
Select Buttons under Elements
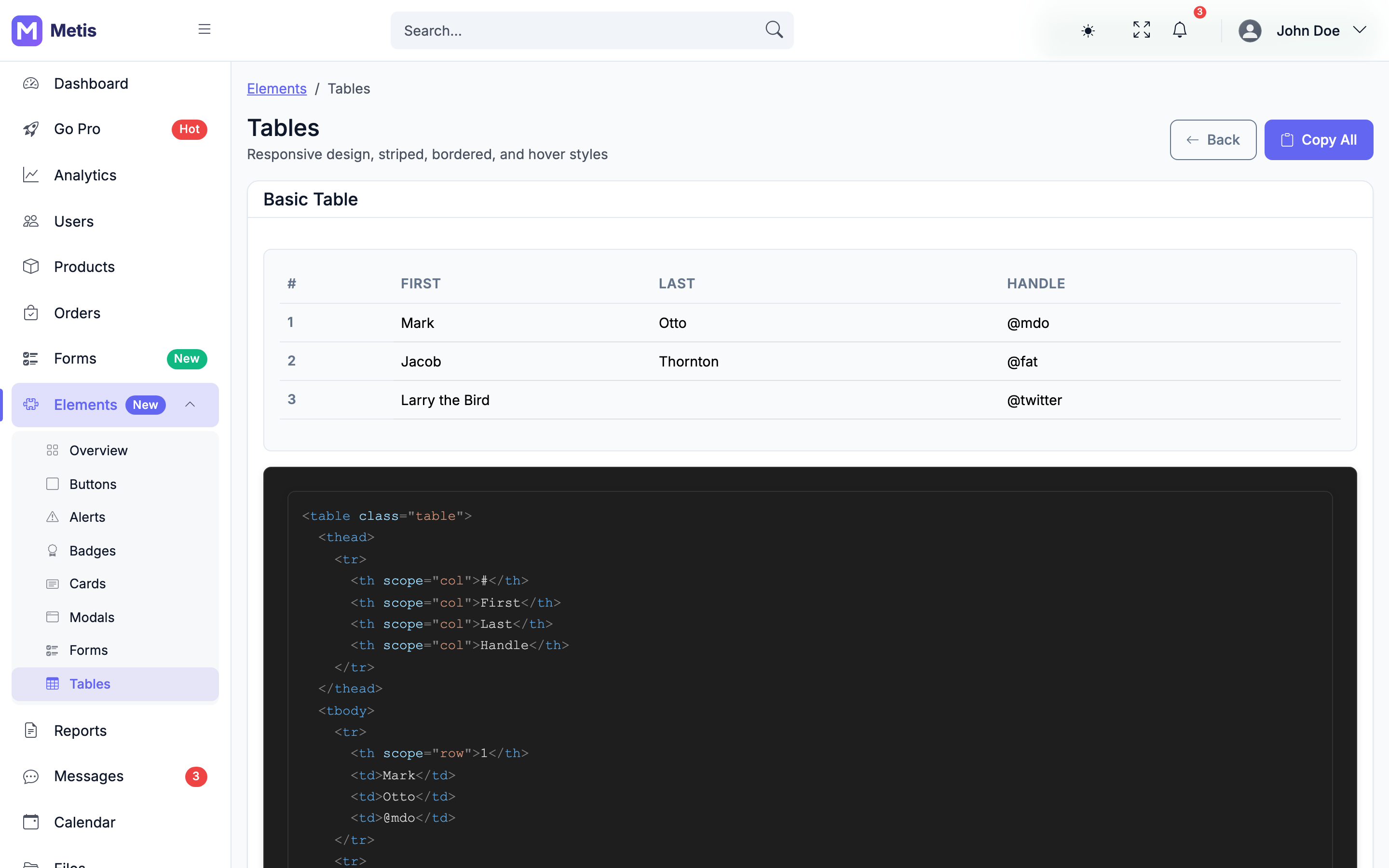point(115,484)
